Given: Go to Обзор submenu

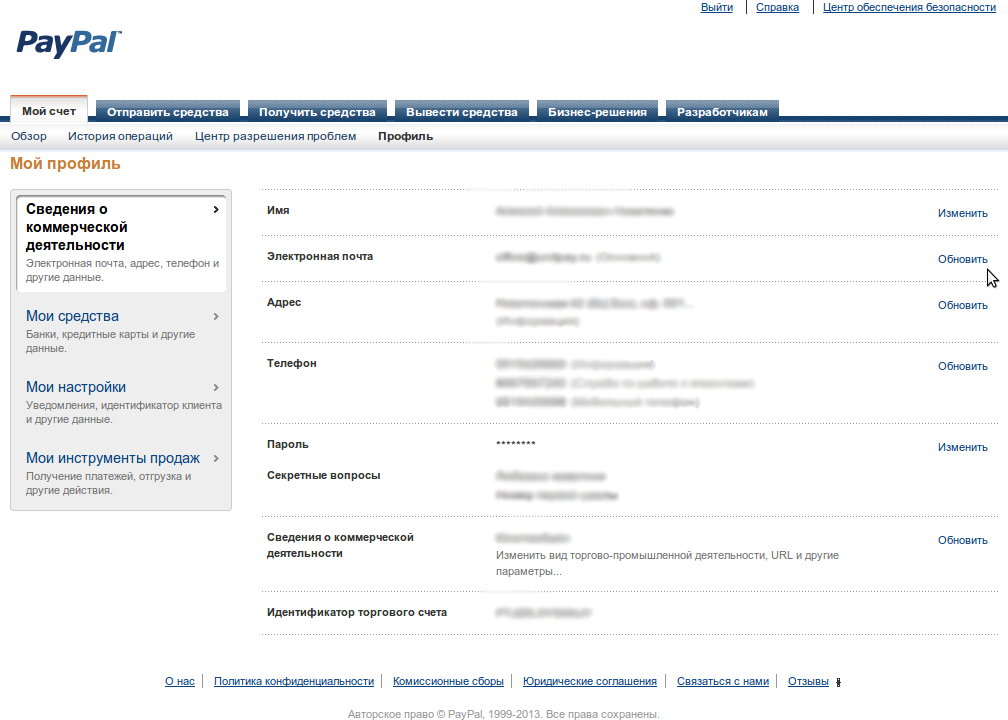Looking at the screenshot, I should [29, 136].
